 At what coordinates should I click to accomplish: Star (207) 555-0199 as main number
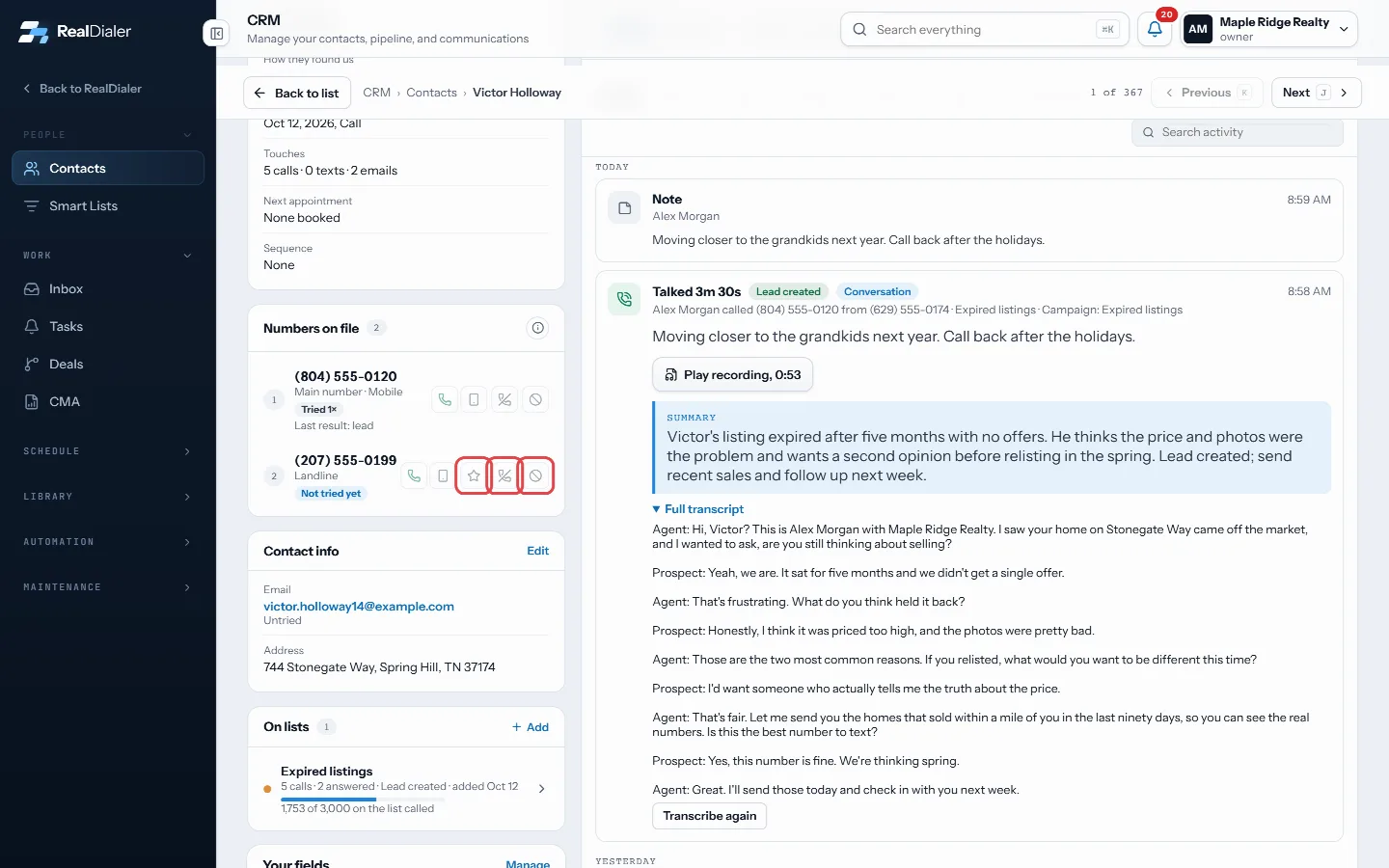click(474, 475)
